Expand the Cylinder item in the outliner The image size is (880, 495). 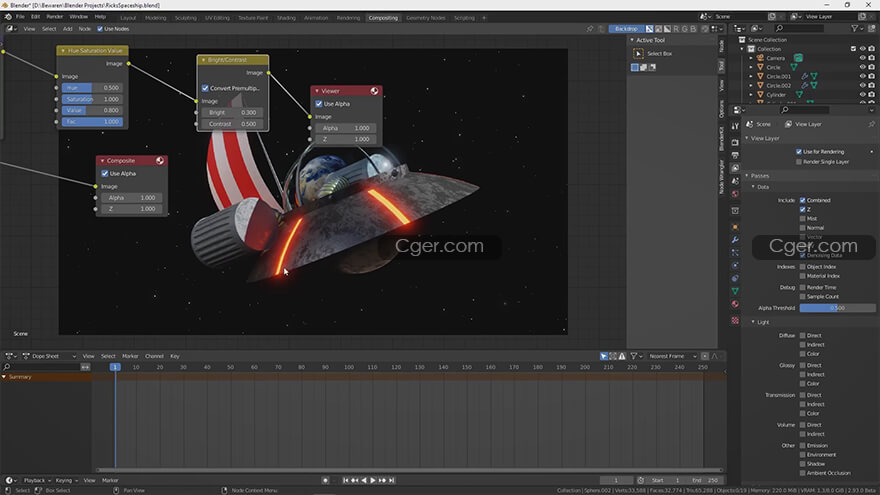pyautogui.click(x=751, y=95)
